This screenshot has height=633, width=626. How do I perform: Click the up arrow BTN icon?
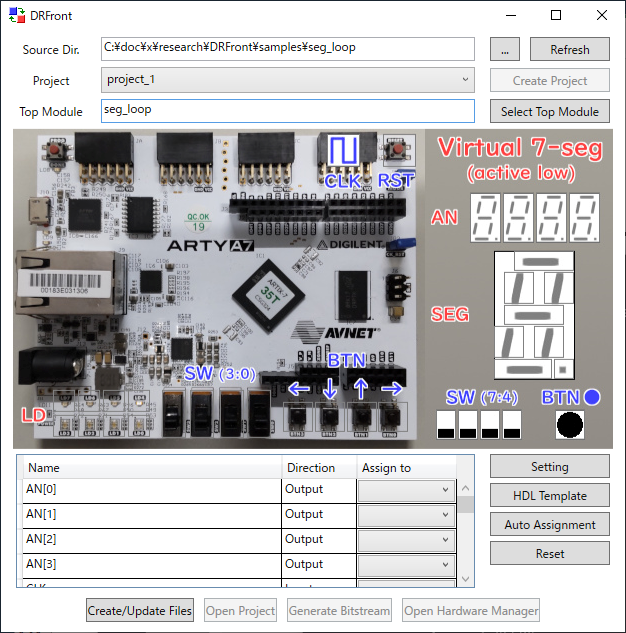360,388
